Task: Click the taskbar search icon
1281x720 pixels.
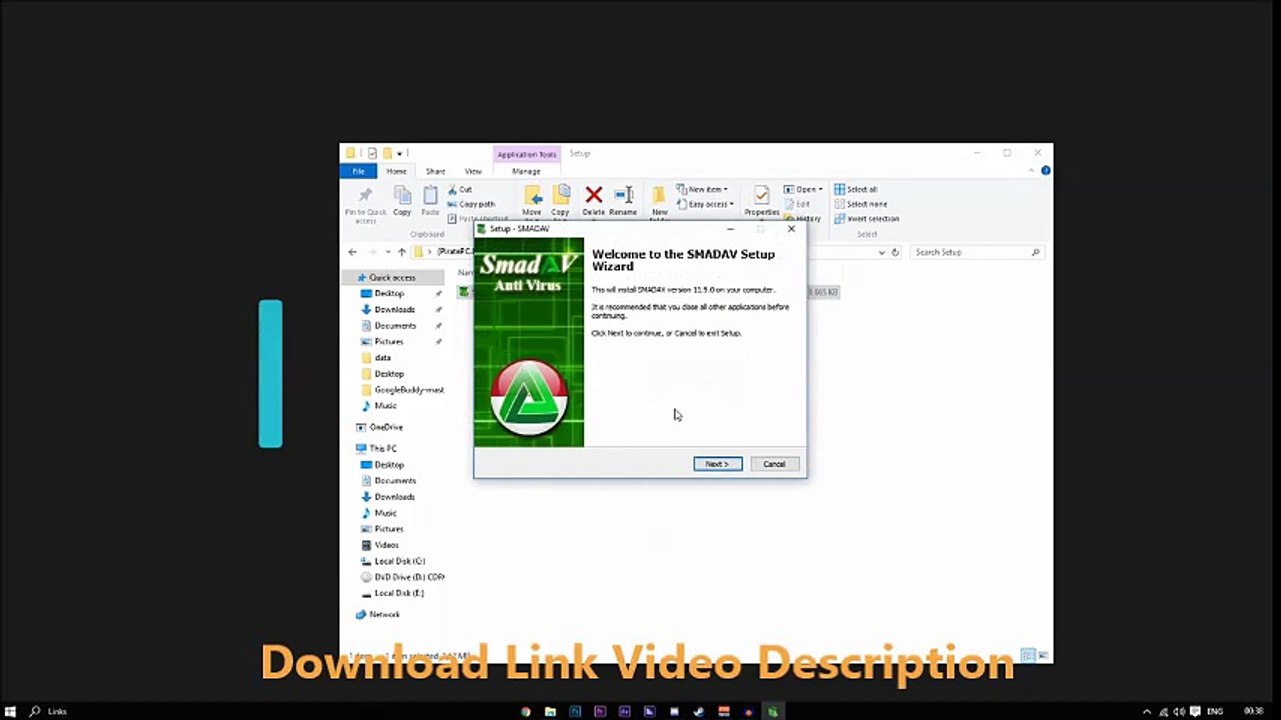Action: pos(35,711)
